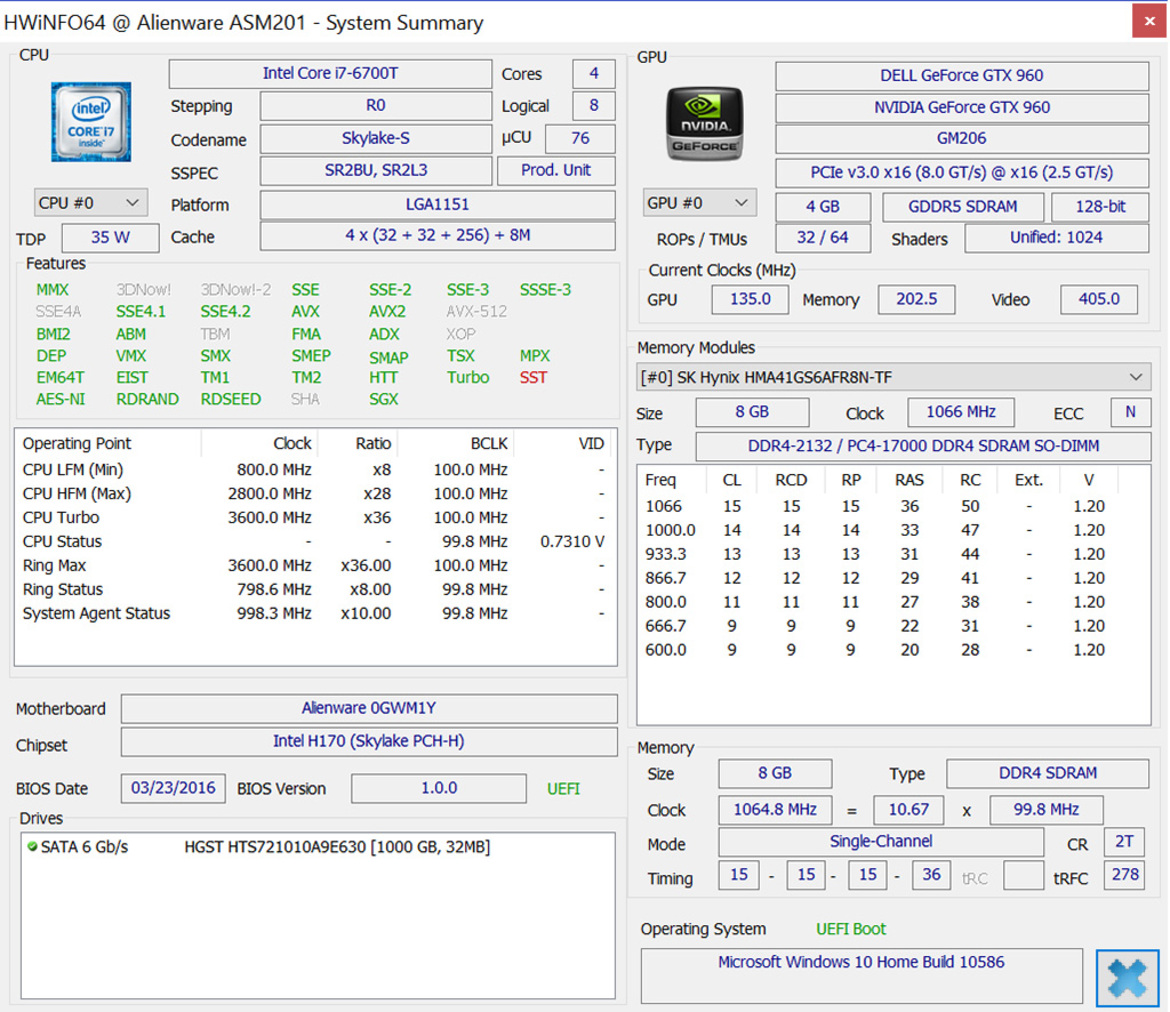1170x1012 pixels.
Task: Select the Intel H170 chipset field
Action: 369,741
